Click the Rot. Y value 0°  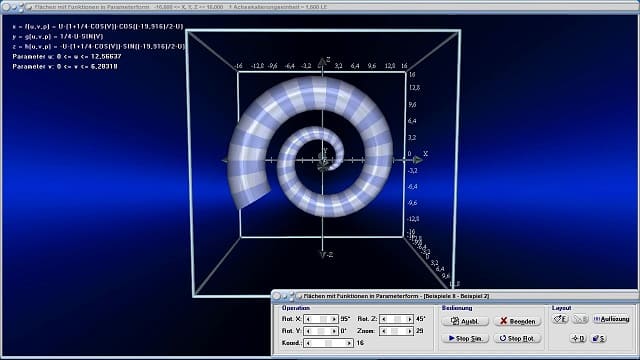click(x=344, y=331)
